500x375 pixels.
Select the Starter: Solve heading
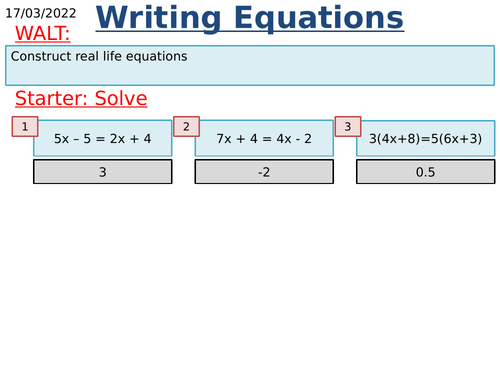tap(81, 98)
